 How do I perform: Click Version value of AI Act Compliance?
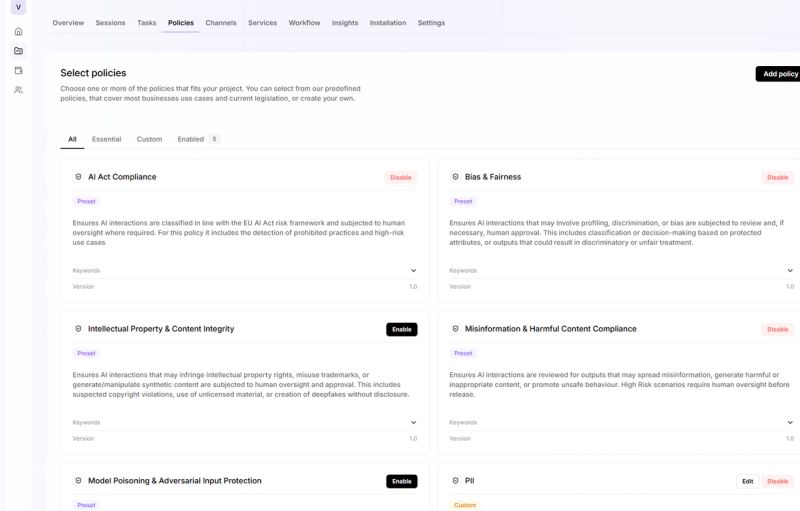413,287
